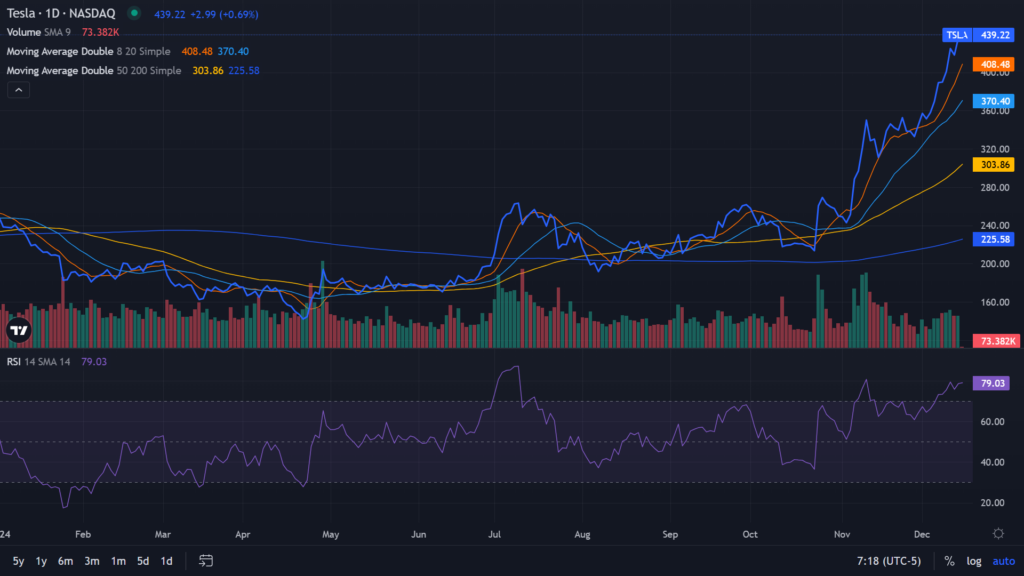Screen dimensions: 1024x576
Task: Click the purple RSI 79.03 axis label
Action: click(995, 383)
